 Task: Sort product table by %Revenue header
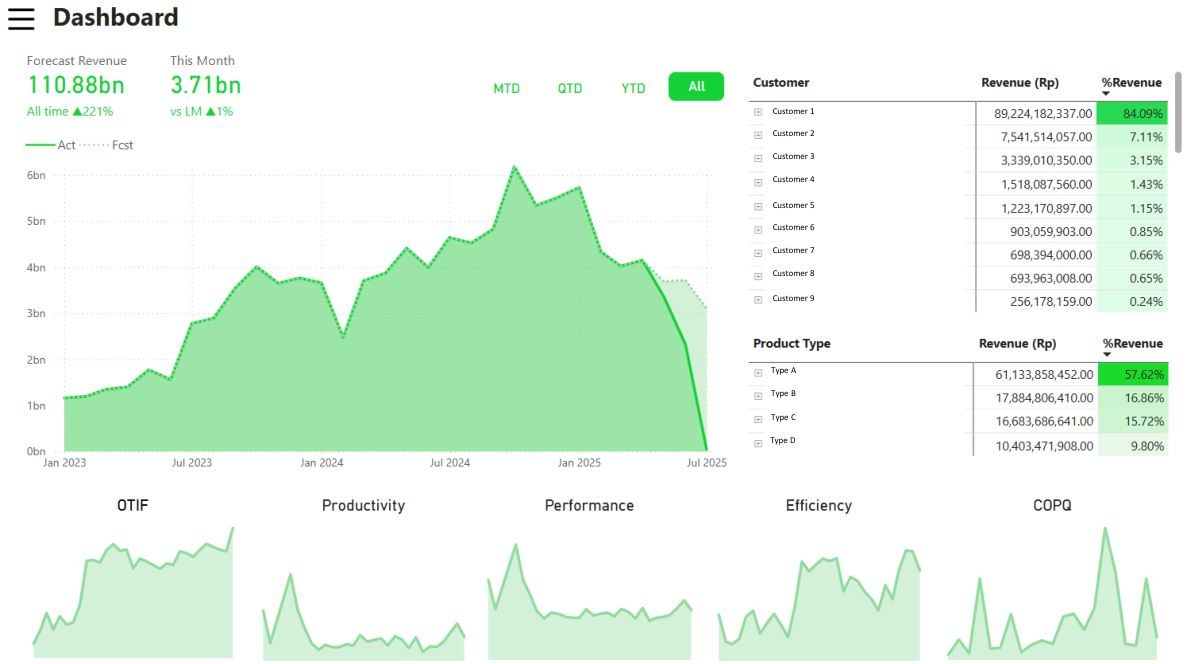click(x=1132, y=344)
